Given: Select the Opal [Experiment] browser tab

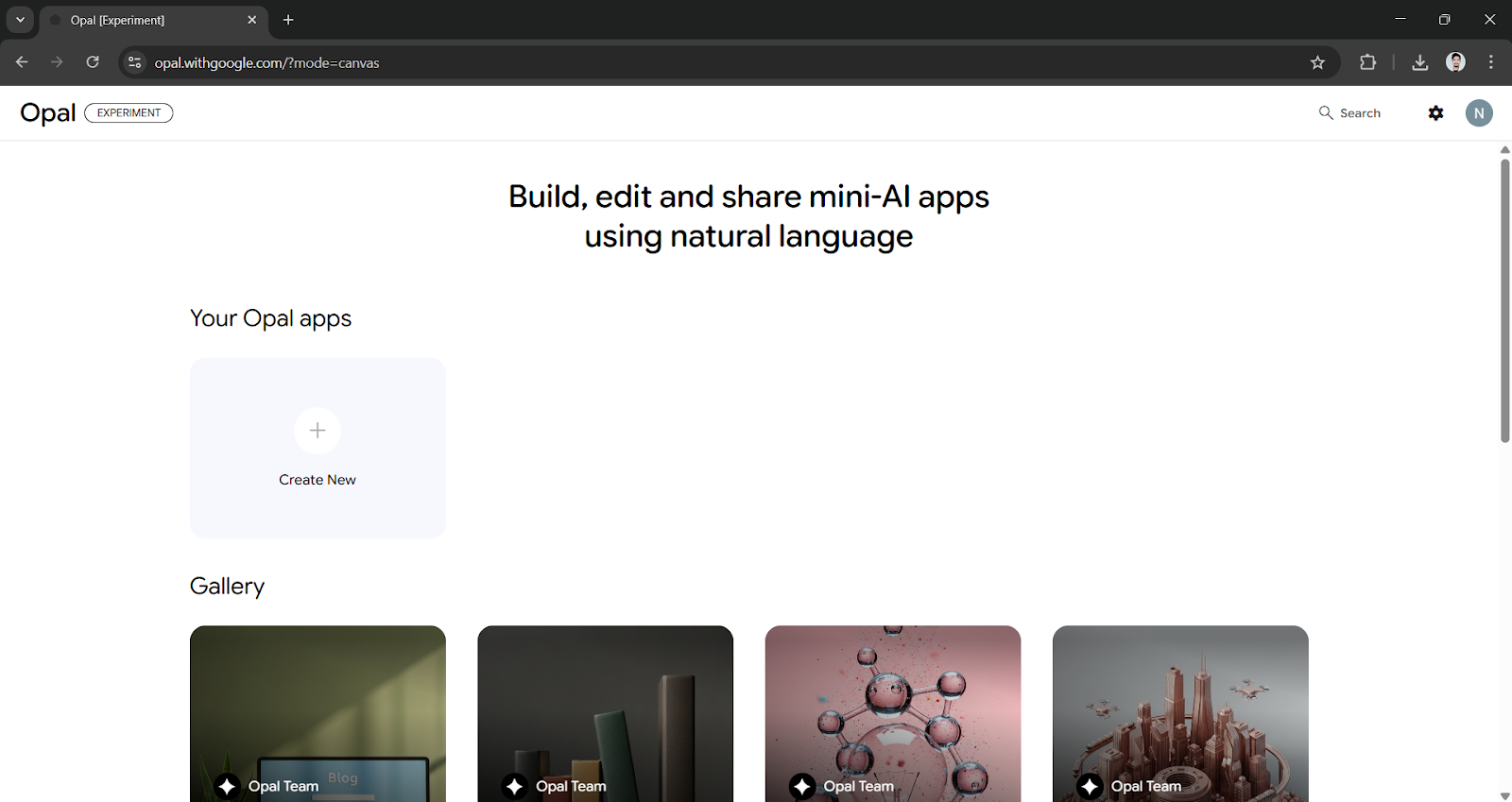Looking at the screenshot, I should (153, 20).
